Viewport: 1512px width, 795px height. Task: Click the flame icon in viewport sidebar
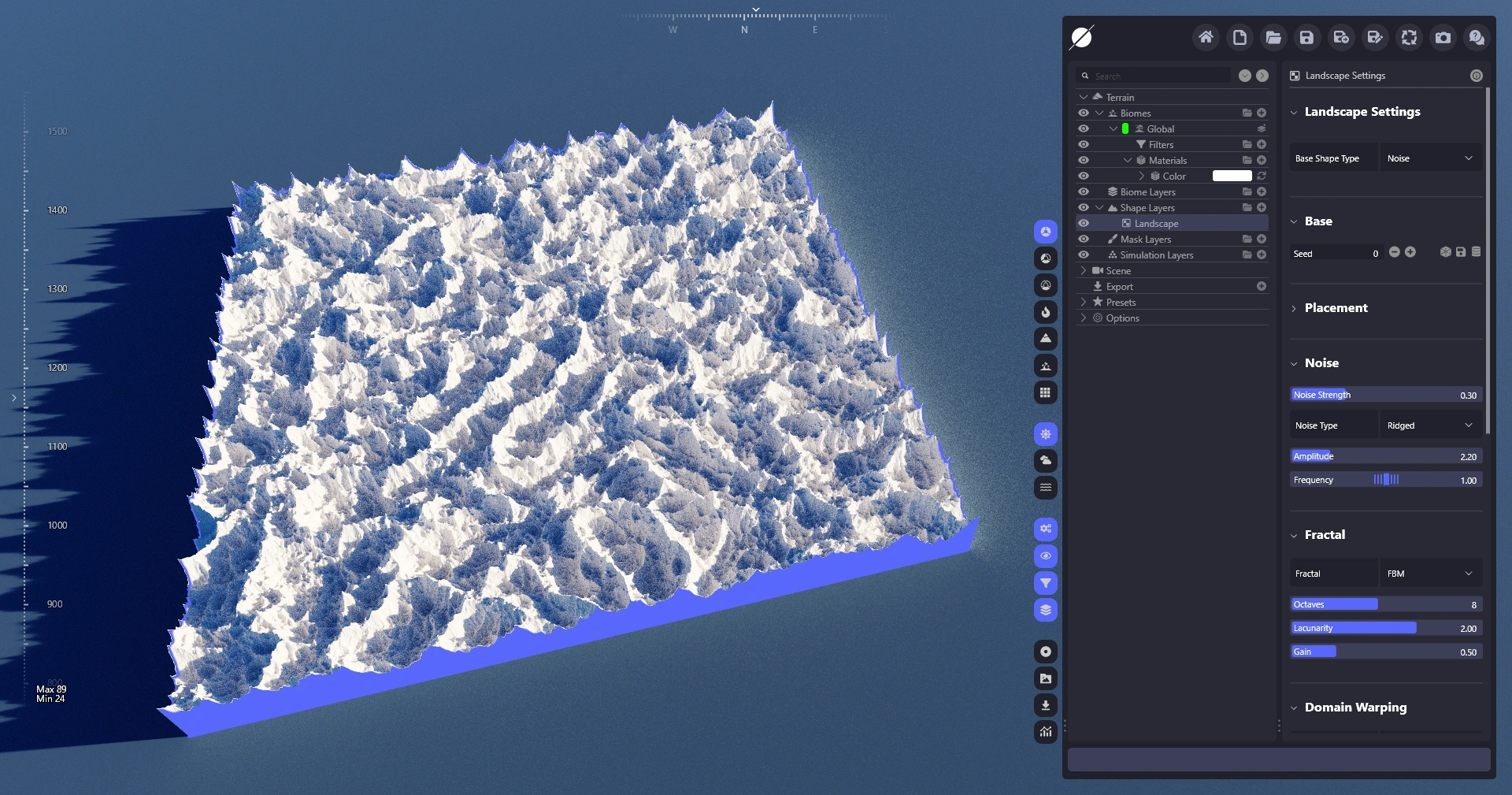click(1045, 312)
